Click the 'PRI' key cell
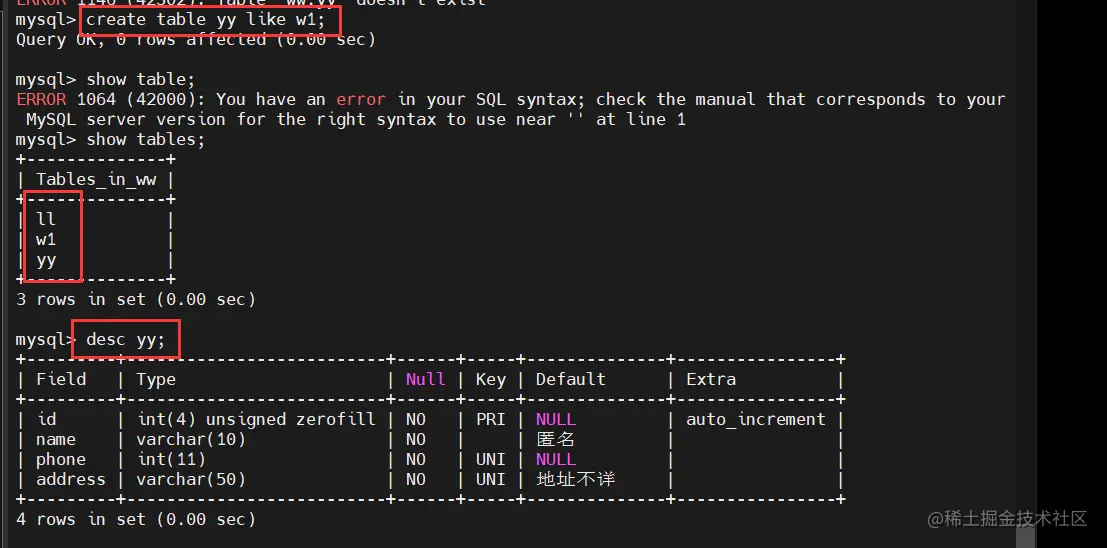Image resolution: width=1107 pixels, height=548 pixels. [491, 419]
